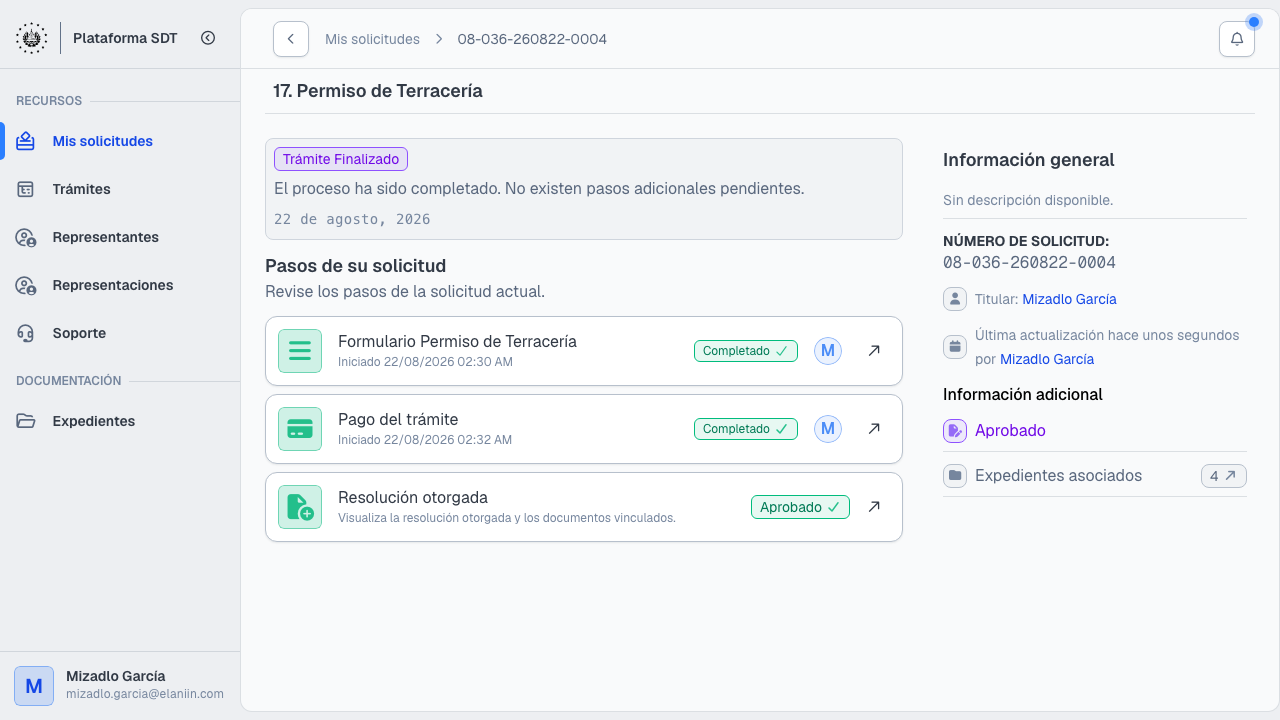
Task: Select request number 08-036-260822-0004 in Información general
Action: [1029, 263]
